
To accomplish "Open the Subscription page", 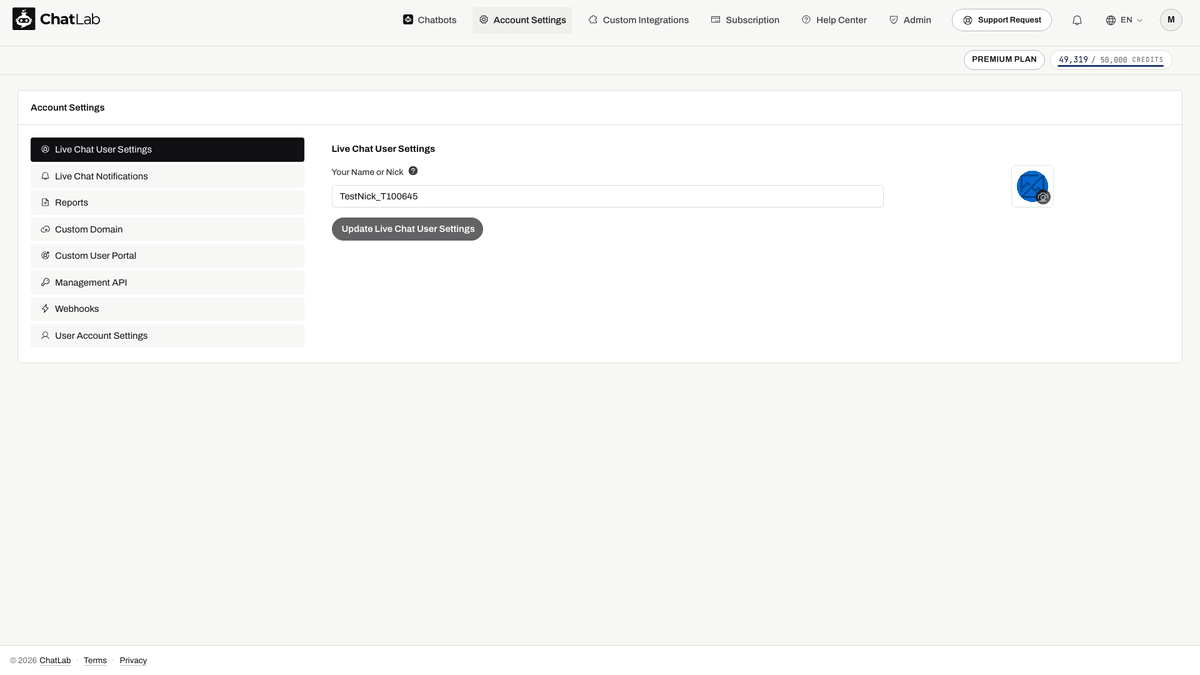I will tap(745, 20).
